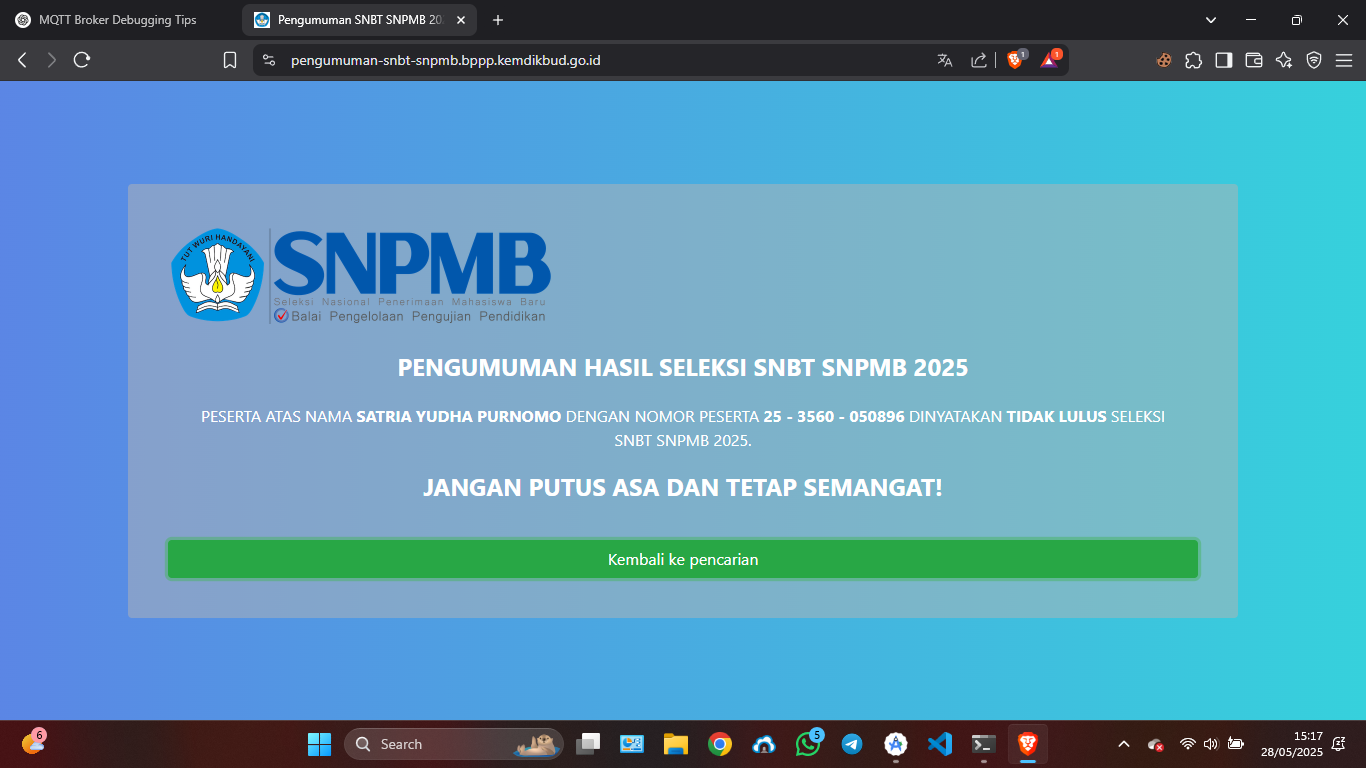Click the participant name SATRIA YUDHA PURNOMO
The image size is (1366, 768).
click(459, 416)
